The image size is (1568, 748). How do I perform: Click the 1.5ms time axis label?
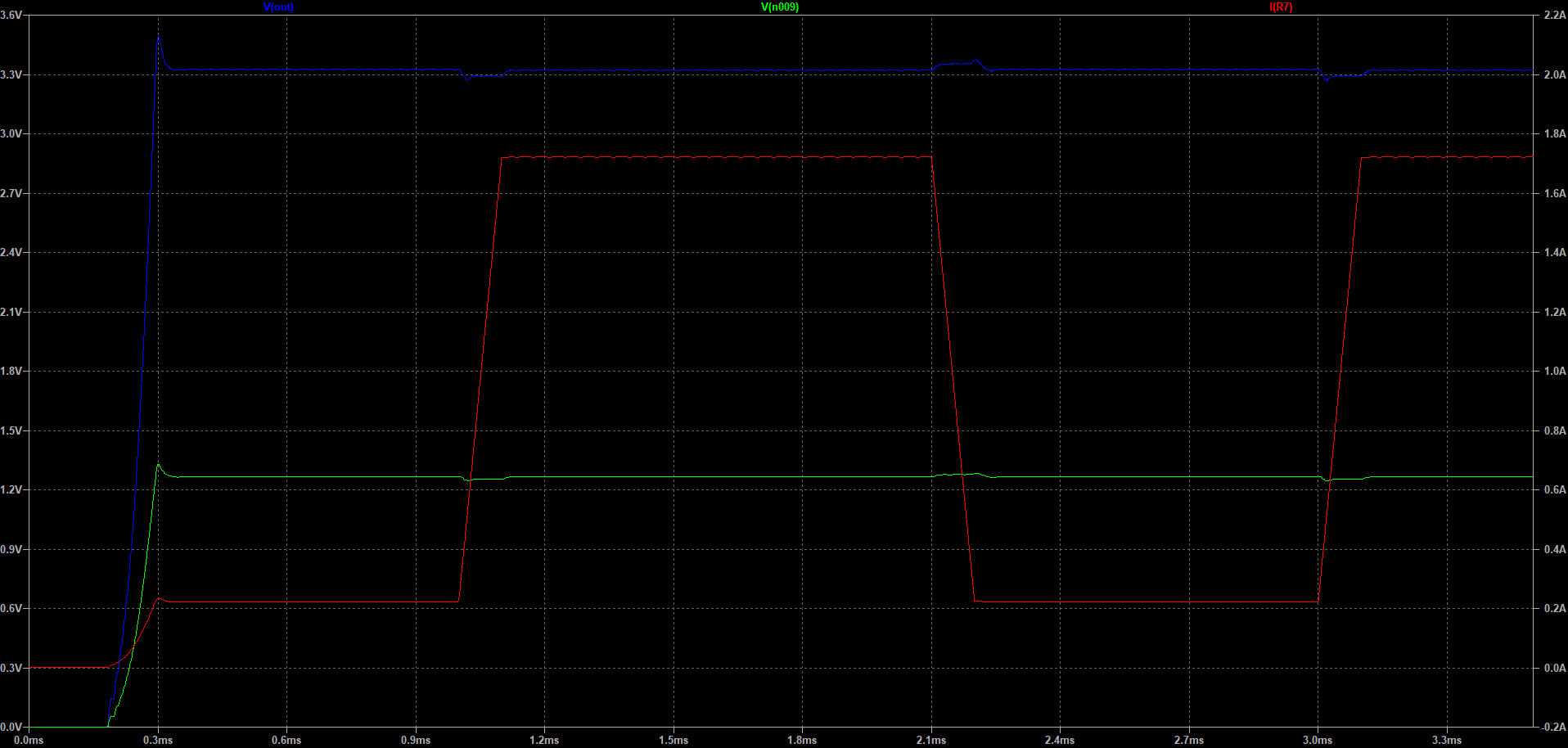tap(674, 740)
